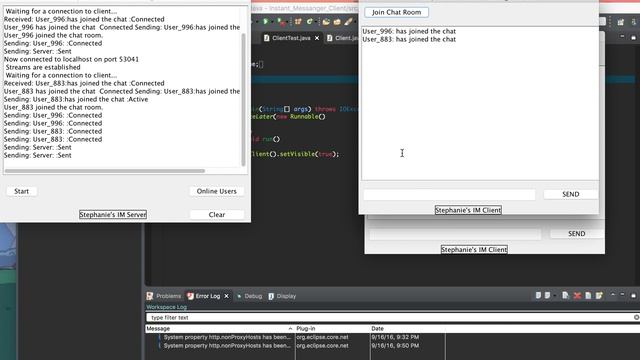640x360 pixels.
Task: Click SEND in the front IM Client window
Action: point(571,194)
